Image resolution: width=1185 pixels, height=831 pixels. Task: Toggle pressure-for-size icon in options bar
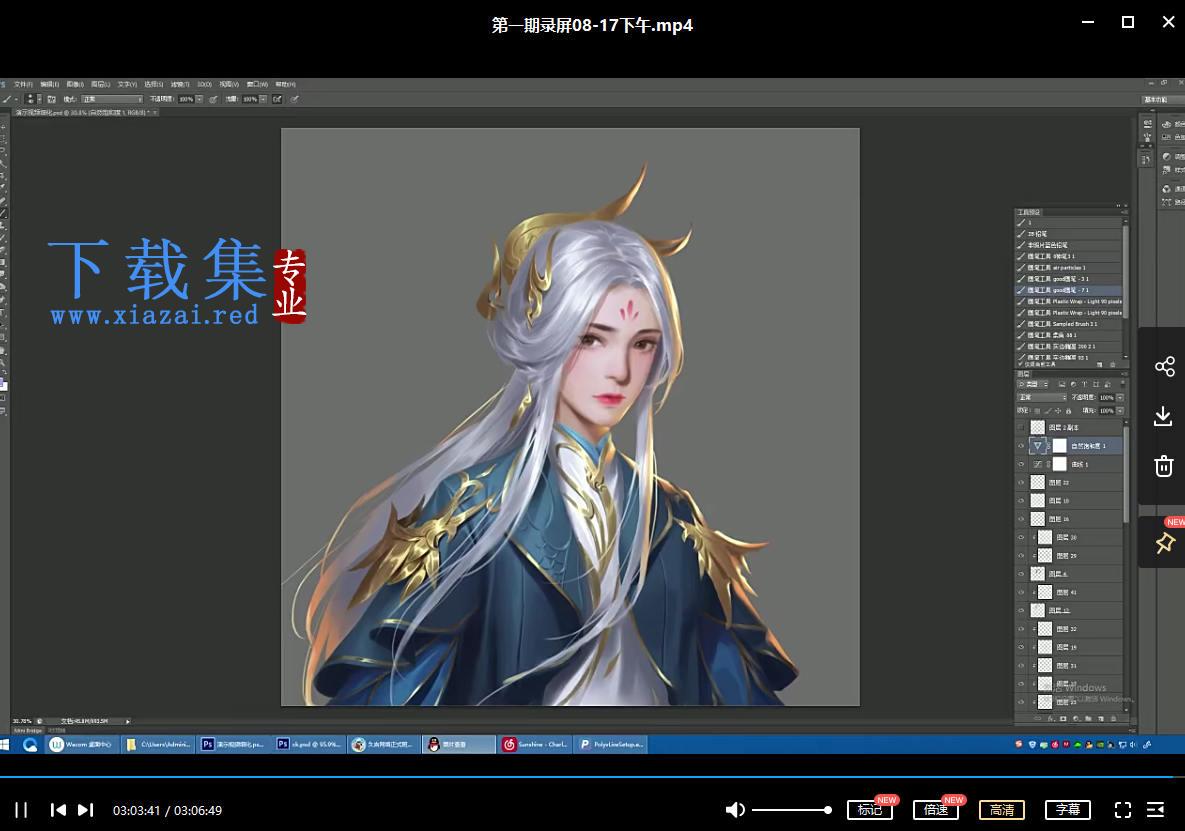[x=294, y=99]
